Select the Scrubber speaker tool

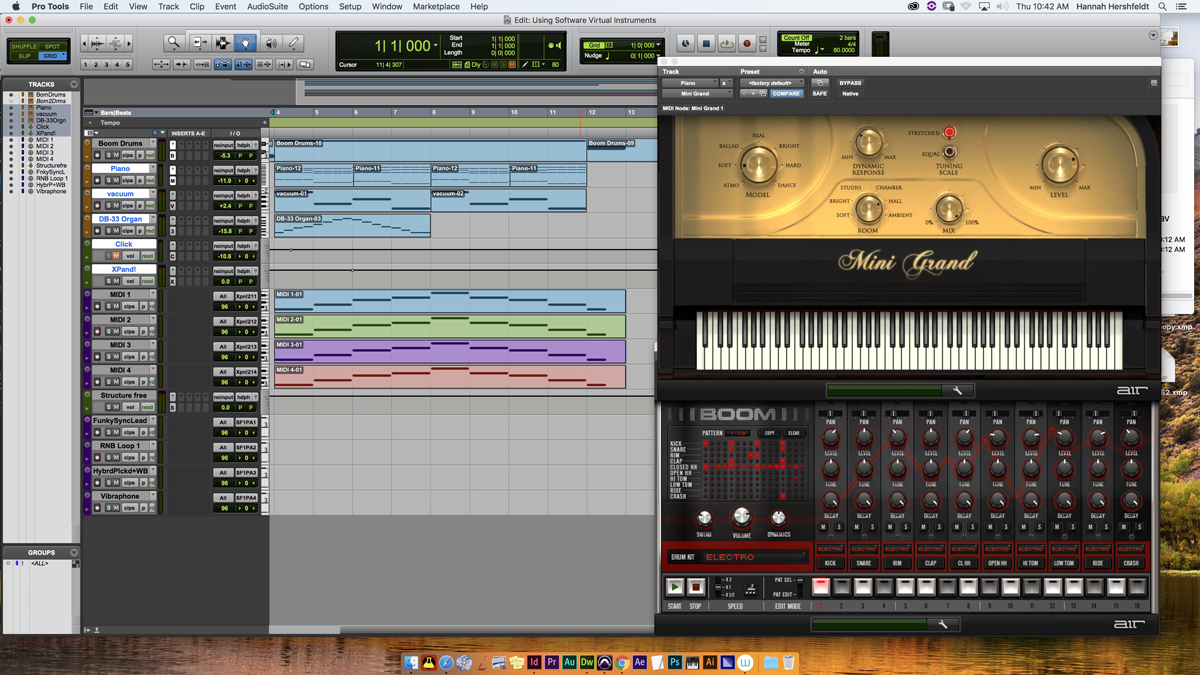[270, 43]
